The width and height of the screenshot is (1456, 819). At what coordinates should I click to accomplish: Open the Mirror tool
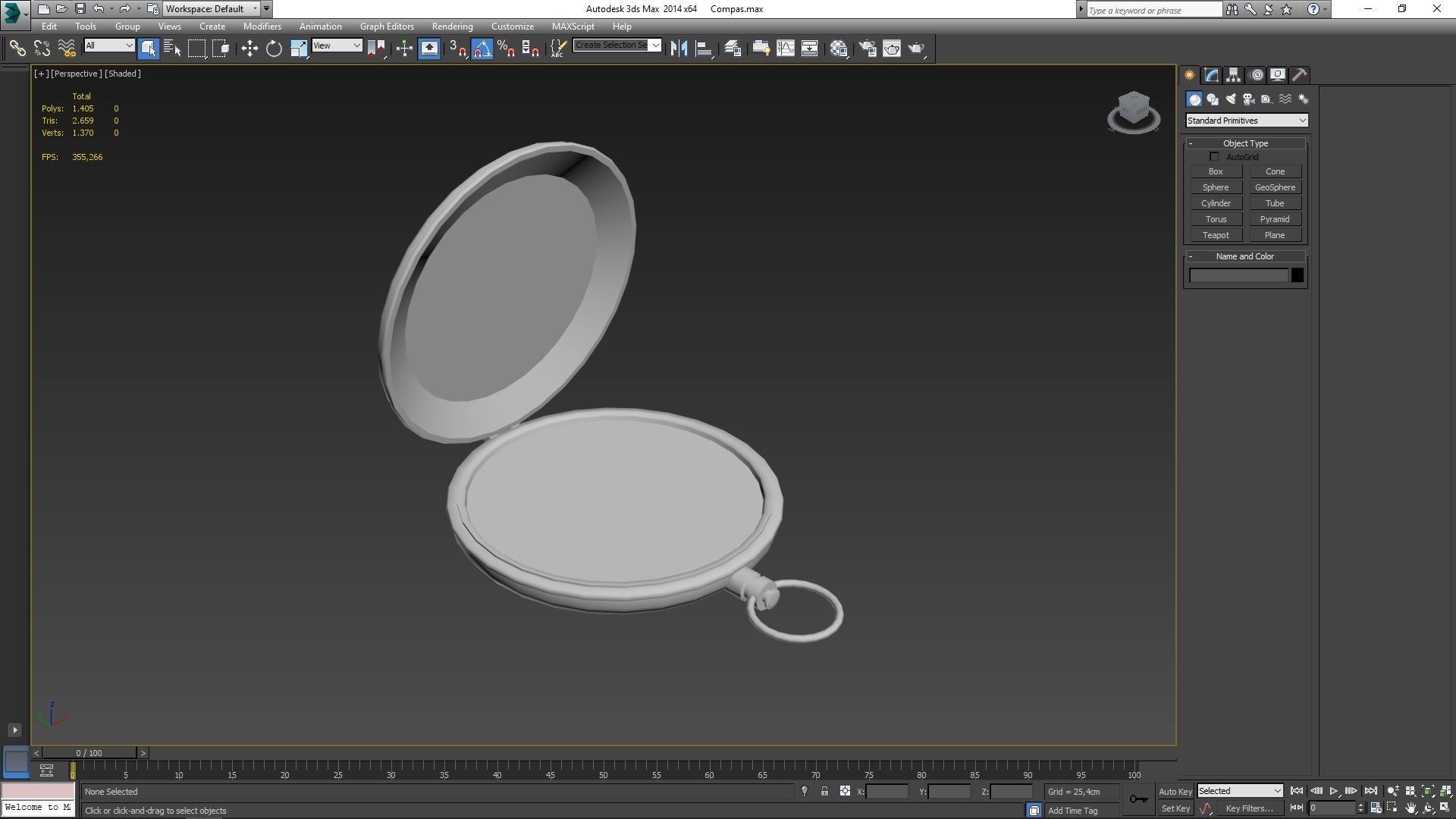[679, 48]
